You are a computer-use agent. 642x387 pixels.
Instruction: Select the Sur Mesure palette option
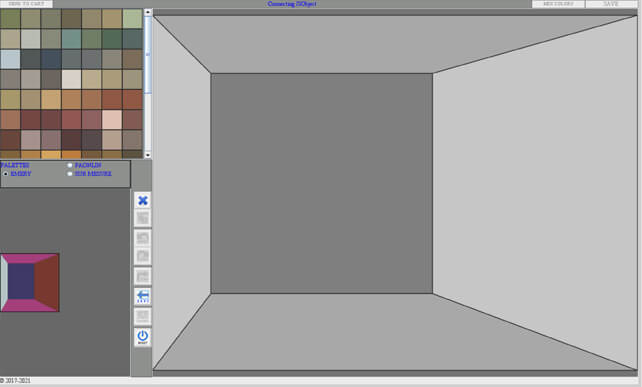[x=70, y=174]
